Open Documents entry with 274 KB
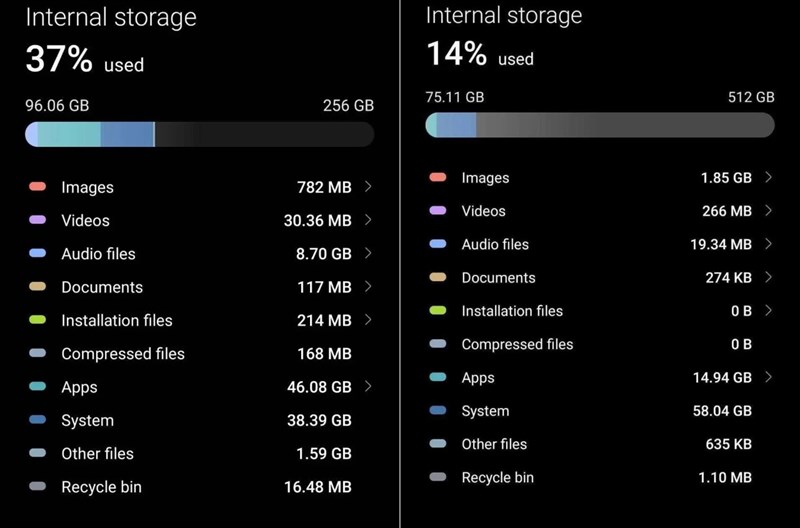Image resolution: width=800 pixels, height=528 pixels. [x=498, y=278]
